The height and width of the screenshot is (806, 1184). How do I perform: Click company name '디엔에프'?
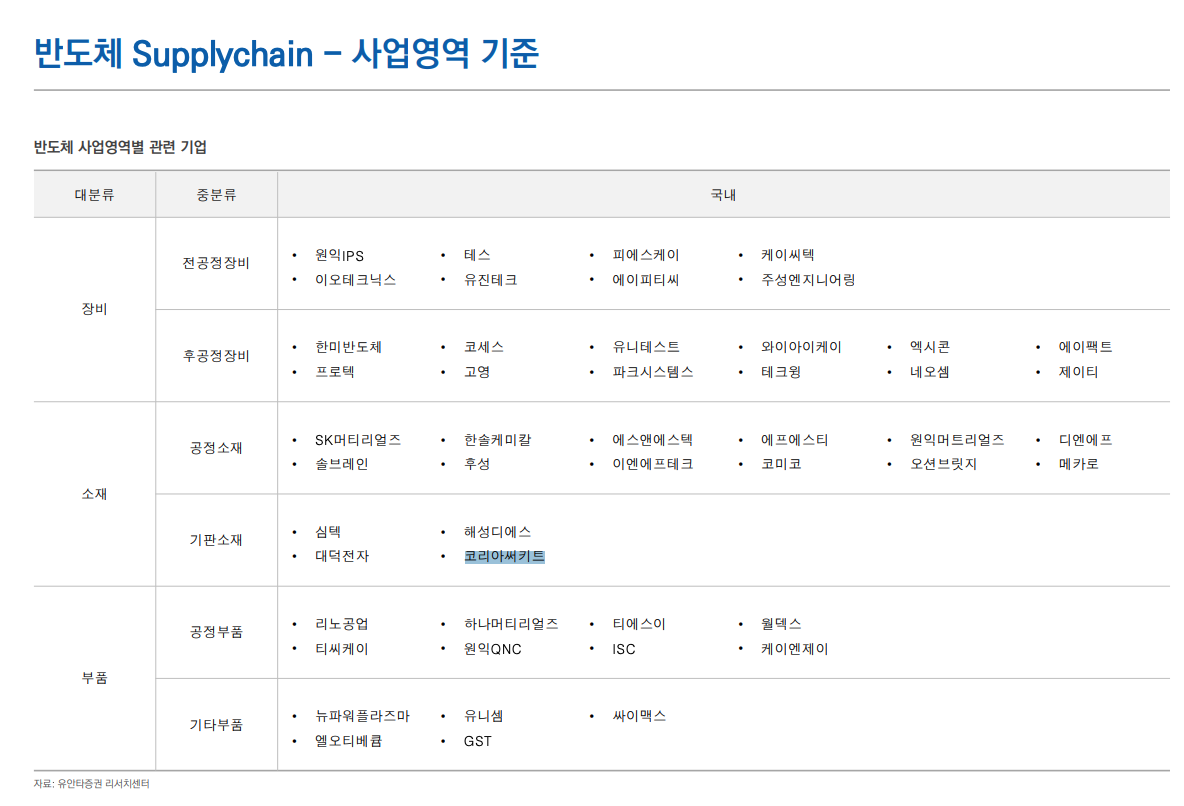(x=1085, y=440)
